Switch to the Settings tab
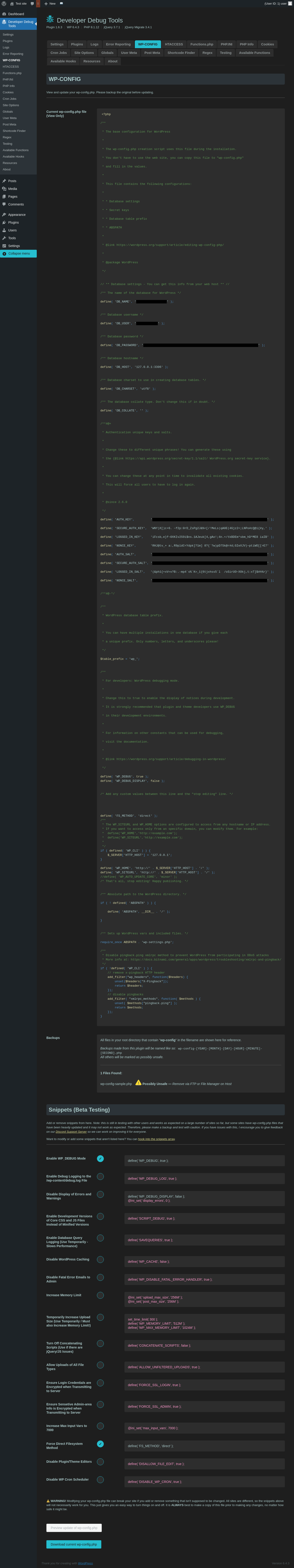This screenshot has width=294, height=1568. [x=57, y=44]
